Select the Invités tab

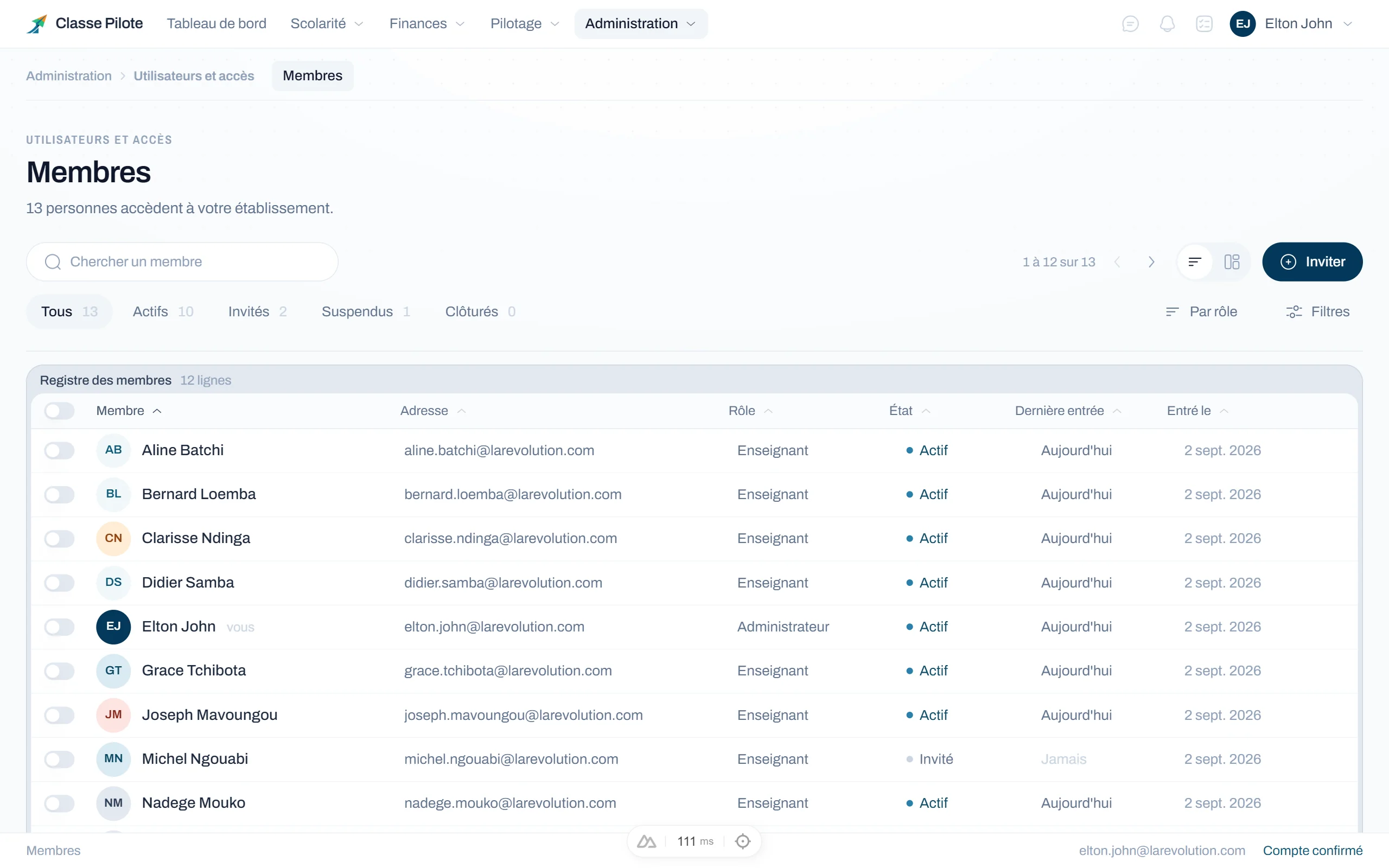257,312
